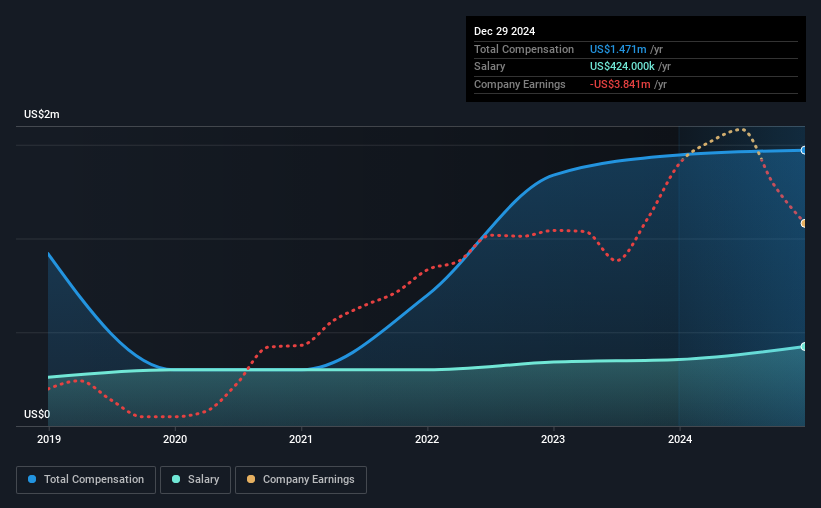Select the Total Compensation endpoint marker on chart
Image resolution: width=821 pixels, height=508 pixels.
804,150
